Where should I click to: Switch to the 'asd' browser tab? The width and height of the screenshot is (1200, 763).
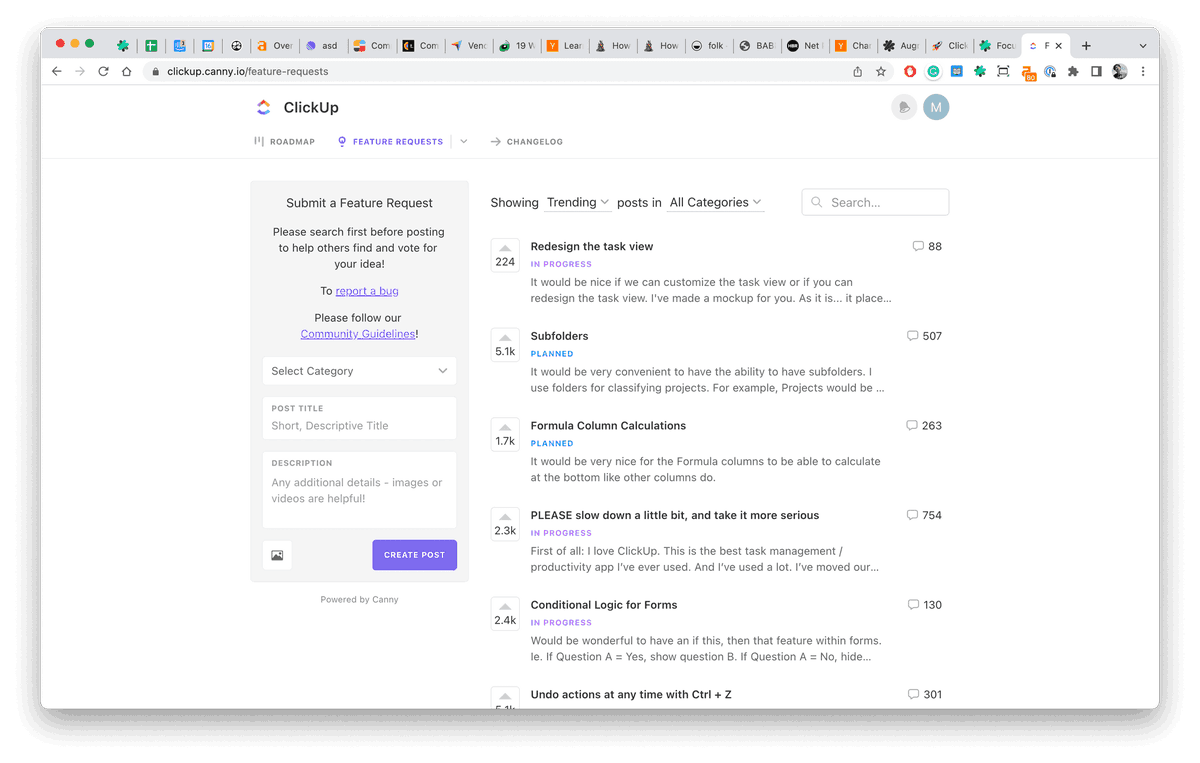click(321, 46)
